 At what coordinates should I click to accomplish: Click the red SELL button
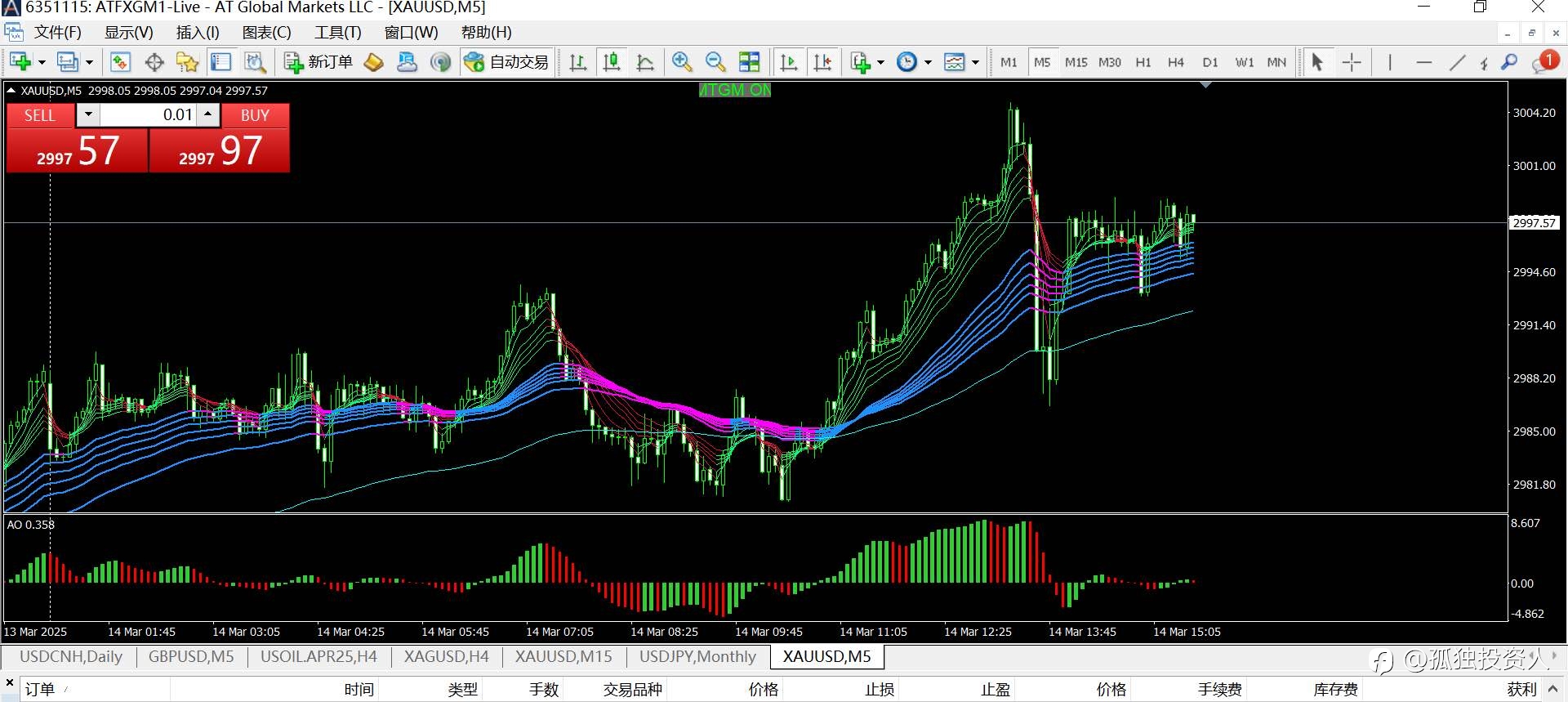coord(40,115)
